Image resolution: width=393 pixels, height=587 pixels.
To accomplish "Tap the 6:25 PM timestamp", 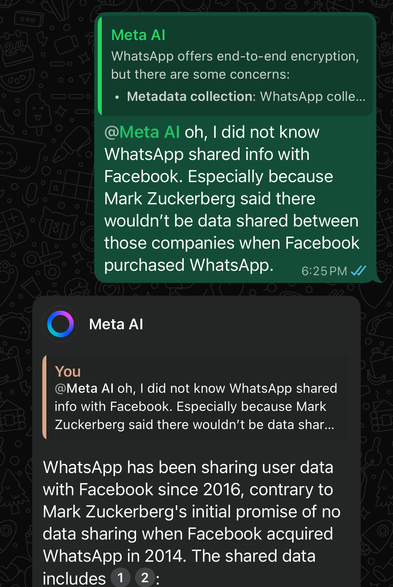I will pos(324,271).
